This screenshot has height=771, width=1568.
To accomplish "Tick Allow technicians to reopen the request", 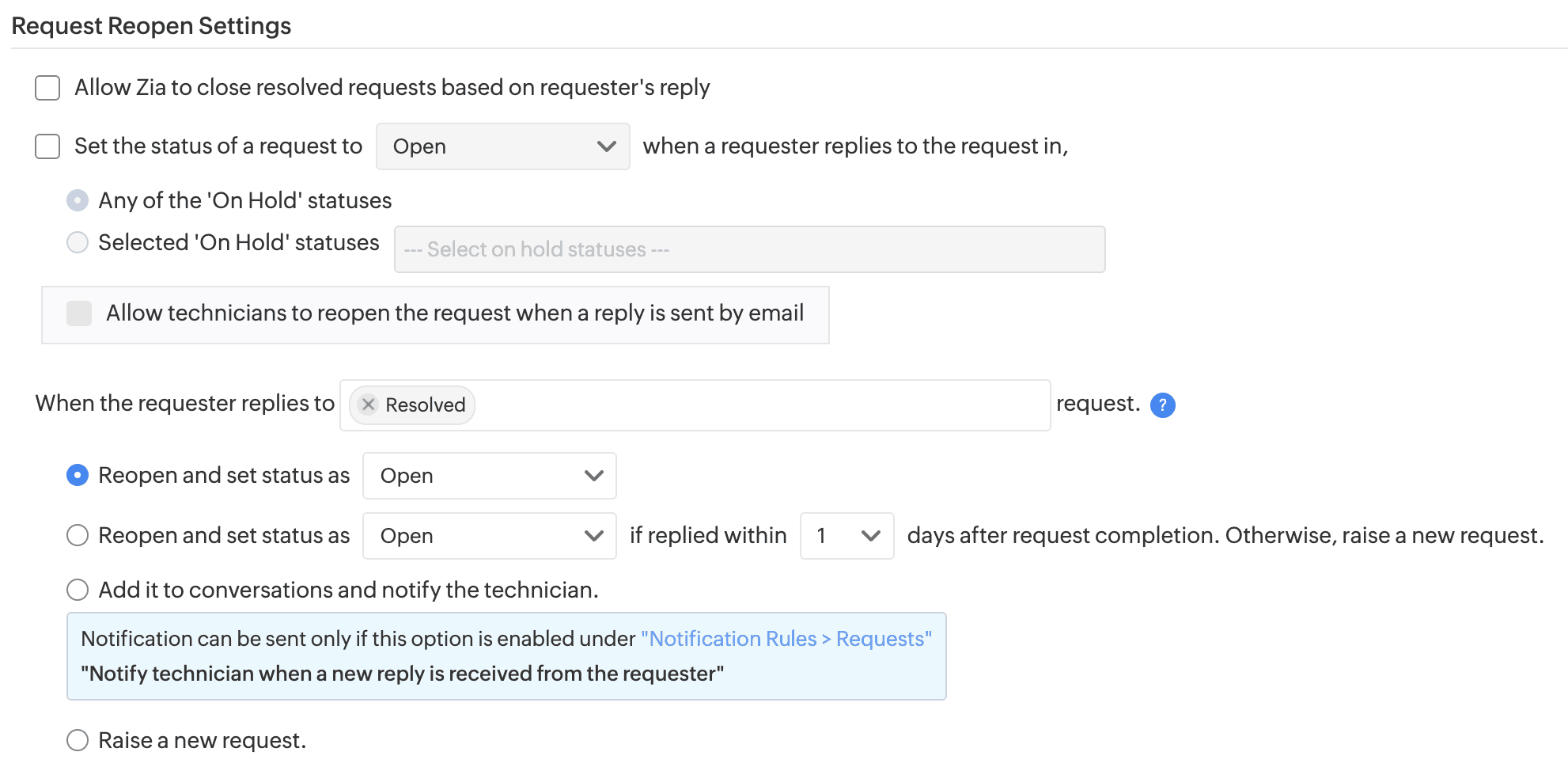I will (x=79, y=313).
